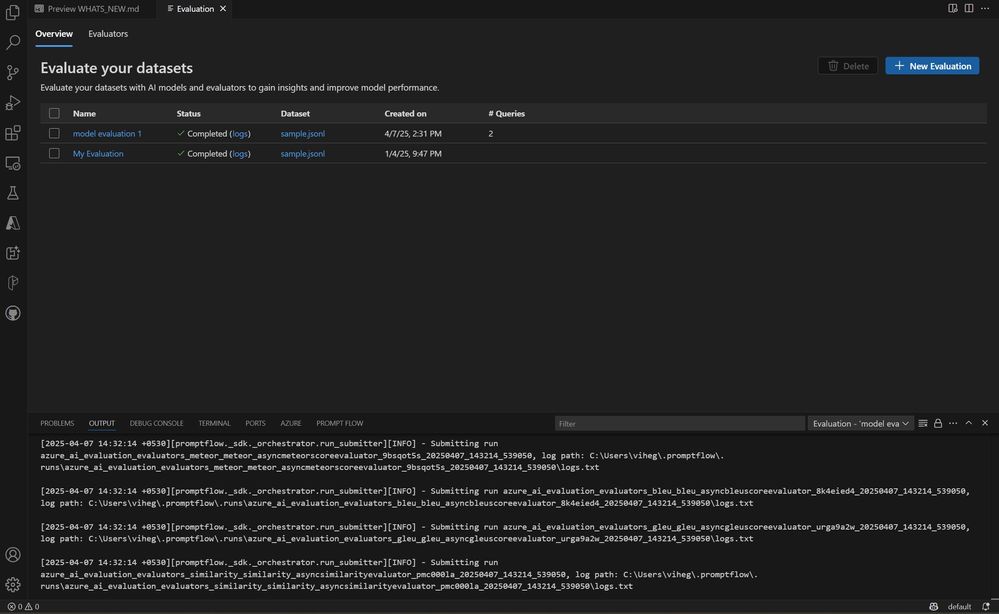Switch to the Evaluators tab
This screenshot has width=999, height=614.
coord(108,34)
